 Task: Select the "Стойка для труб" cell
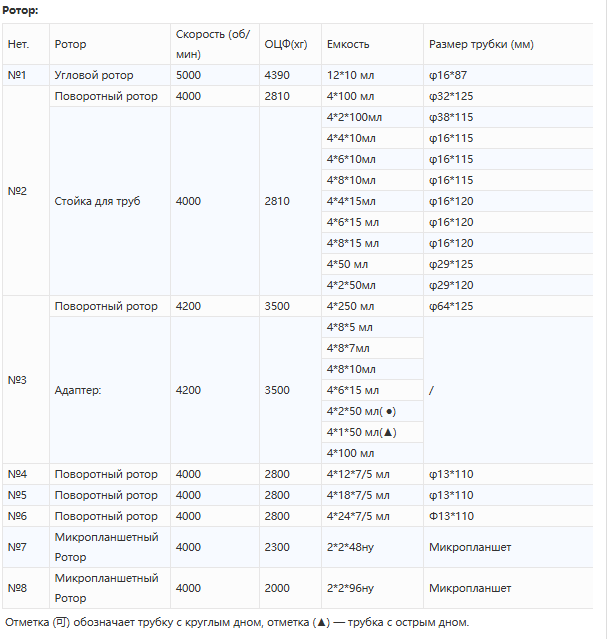97,201
